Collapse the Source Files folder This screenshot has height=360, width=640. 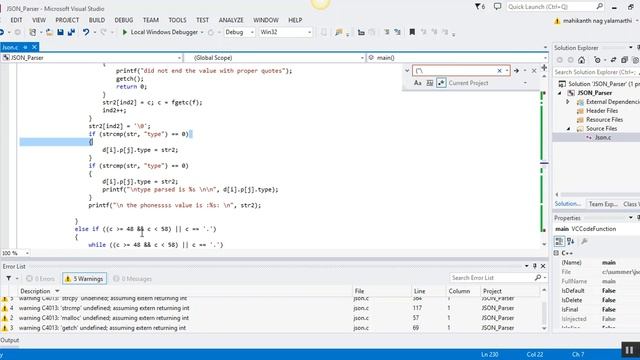coord(569,129)
